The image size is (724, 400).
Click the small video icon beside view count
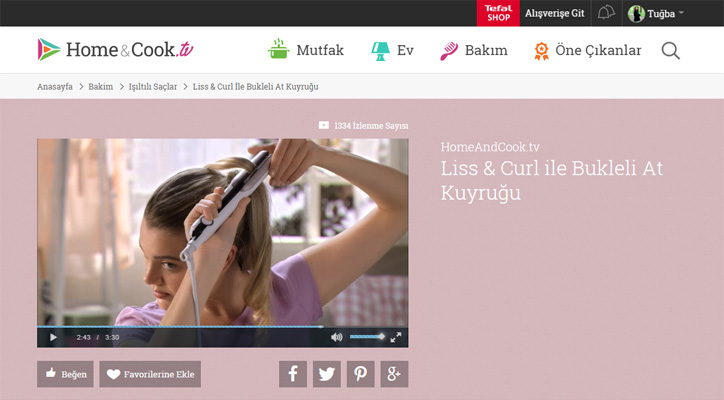pyautogui.click(x=324, y=125)
